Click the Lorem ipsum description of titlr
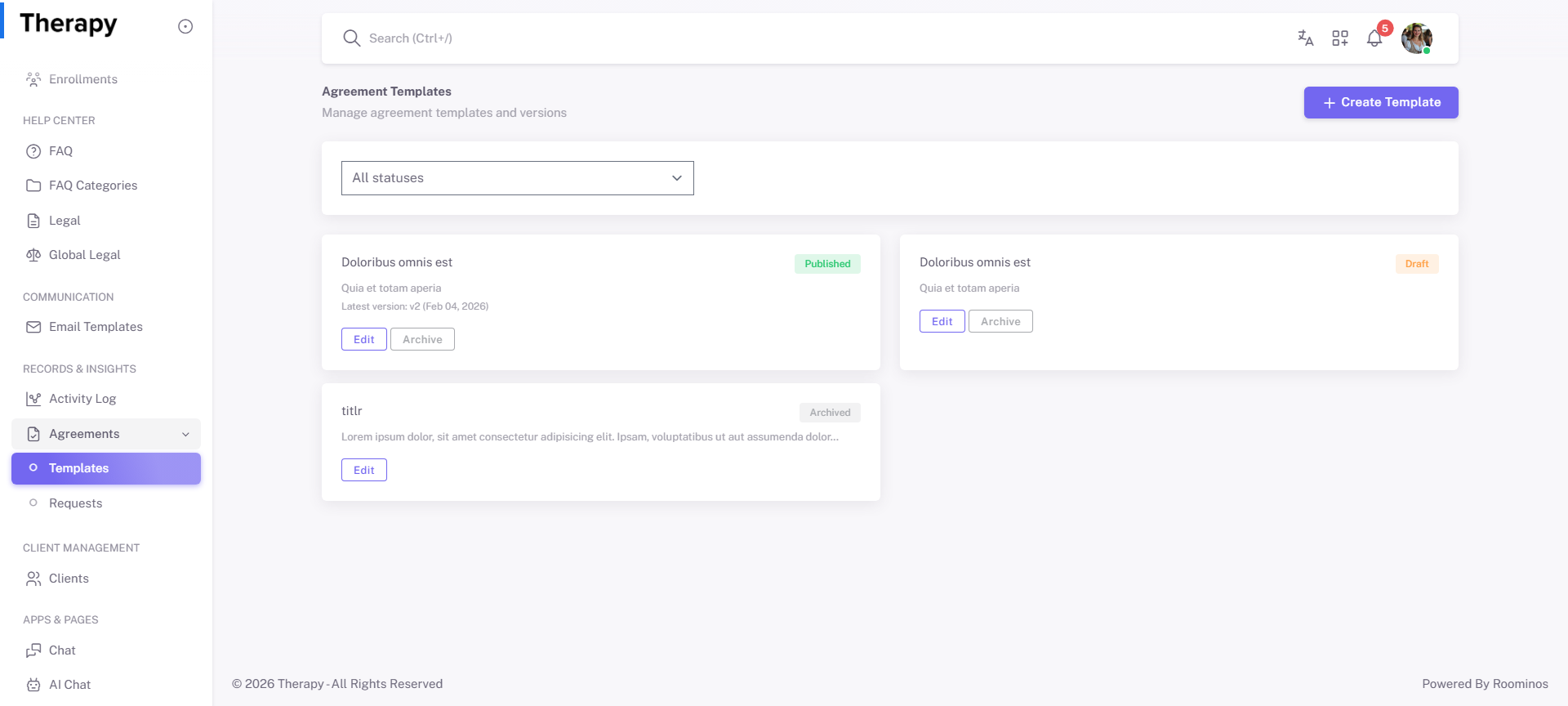Viewport: 1568px width, 706px height. 590,437
